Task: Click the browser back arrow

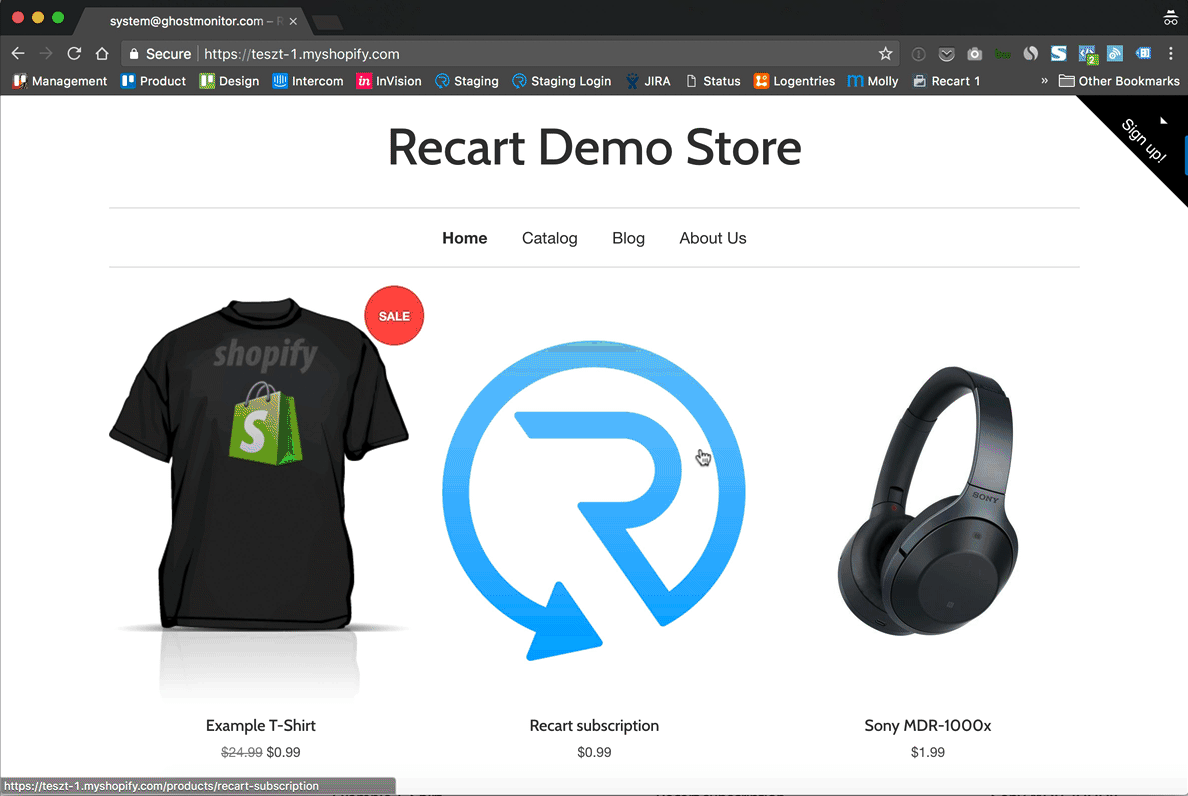Action: tap(18, 54)
